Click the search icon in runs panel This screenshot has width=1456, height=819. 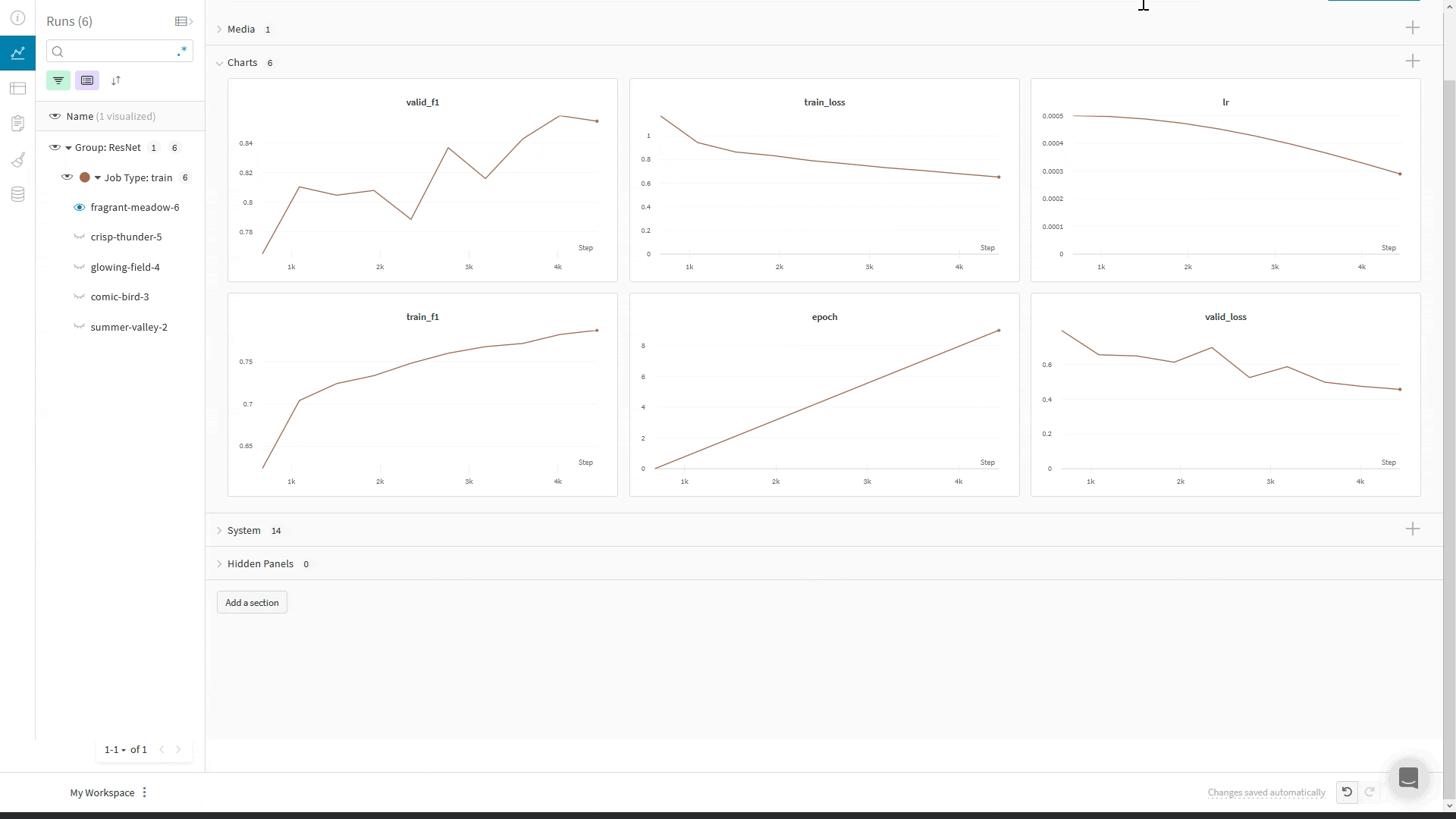coord(57,51)
